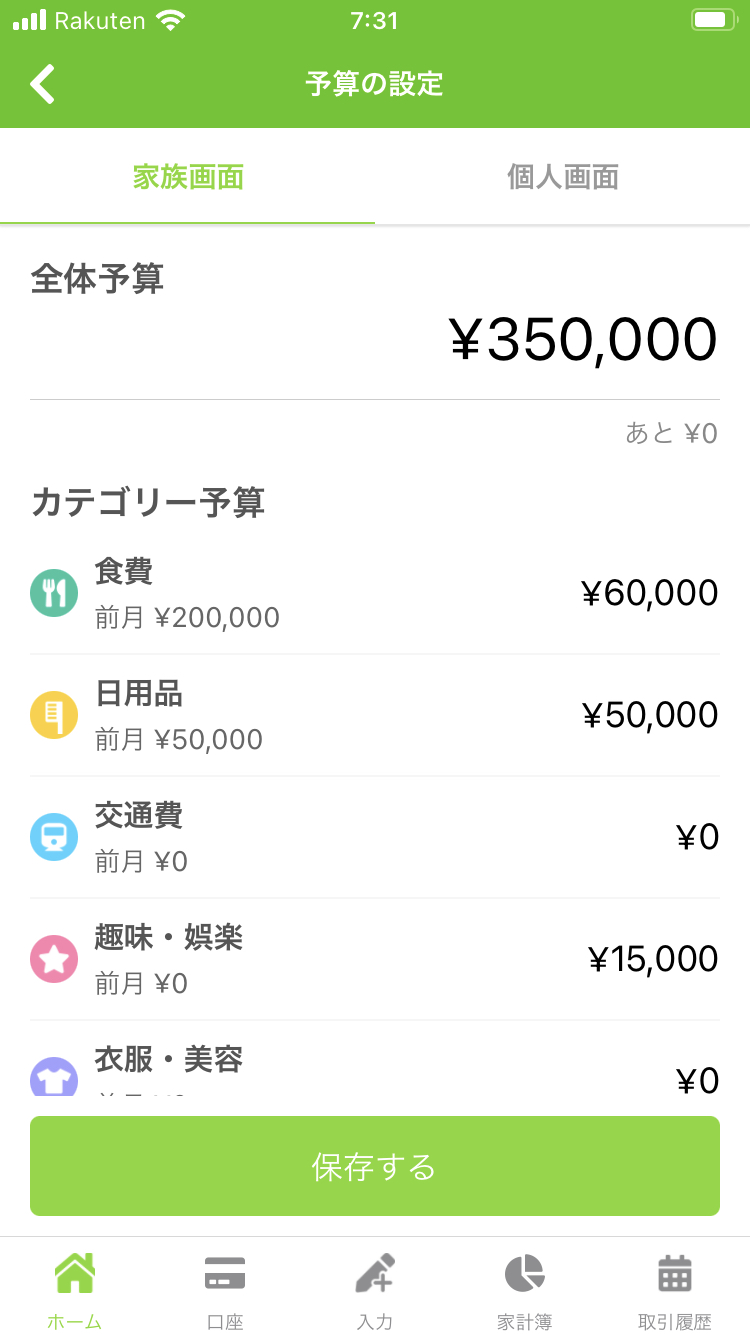Screen dimensions: 750x1334
Task: Select the 家族画面 tab
Action: (x=188, y=178)
